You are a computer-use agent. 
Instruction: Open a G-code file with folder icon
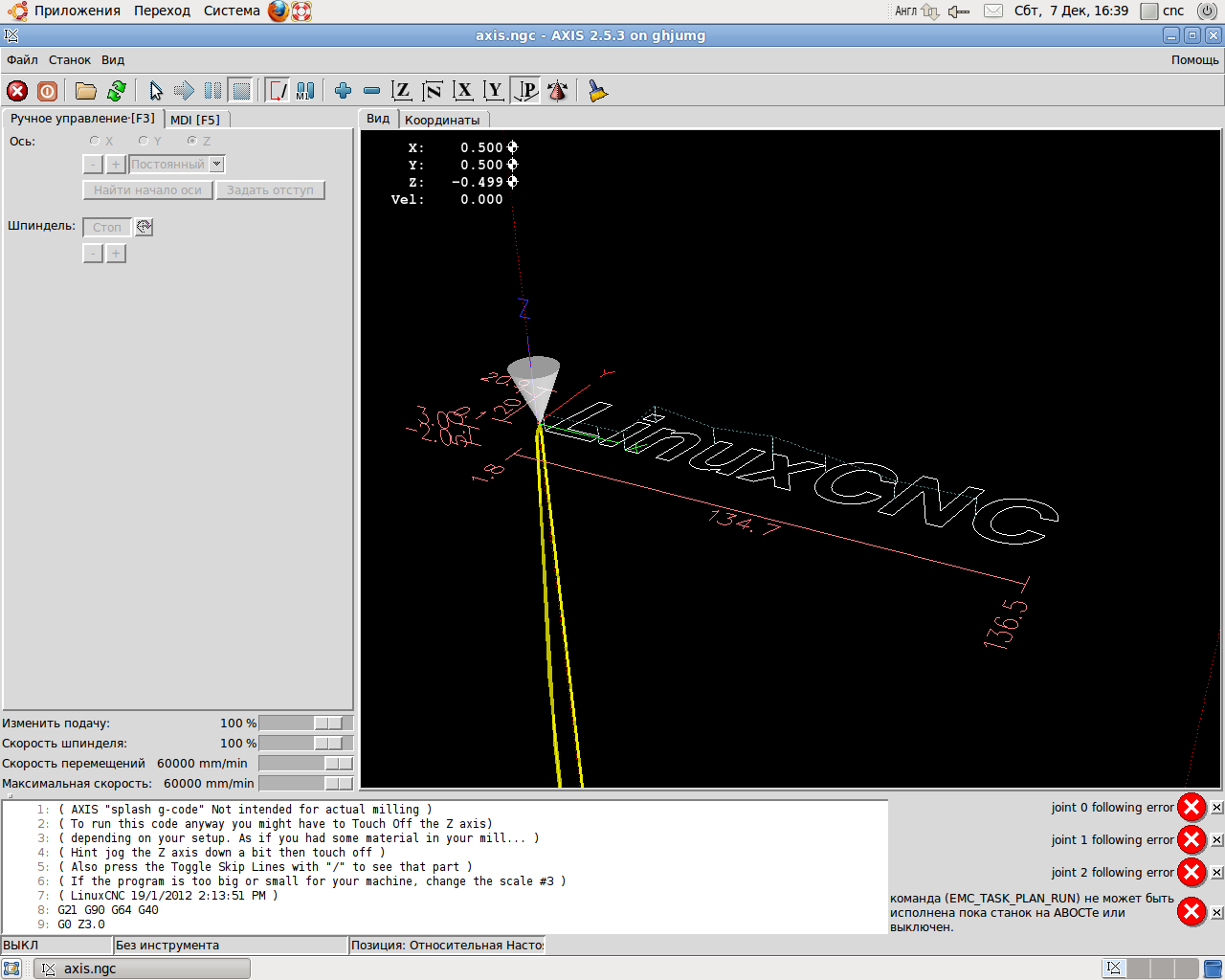click(x=86, y=91)
